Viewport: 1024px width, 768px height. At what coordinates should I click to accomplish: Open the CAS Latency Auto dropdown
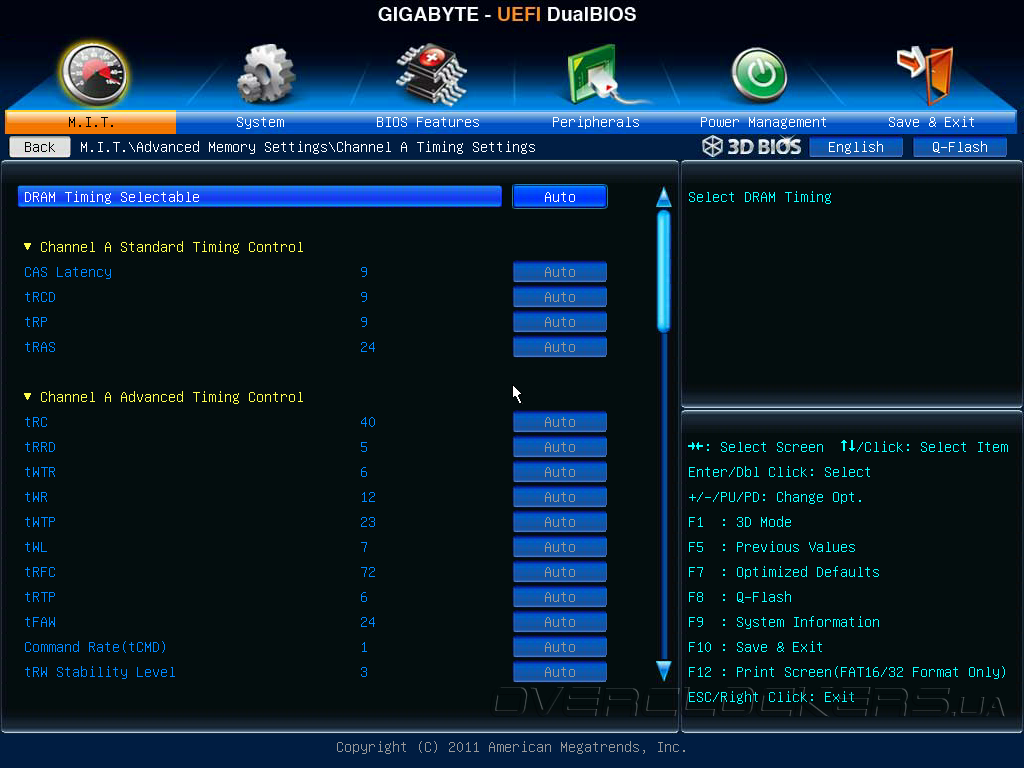click(x=560, y=272)
